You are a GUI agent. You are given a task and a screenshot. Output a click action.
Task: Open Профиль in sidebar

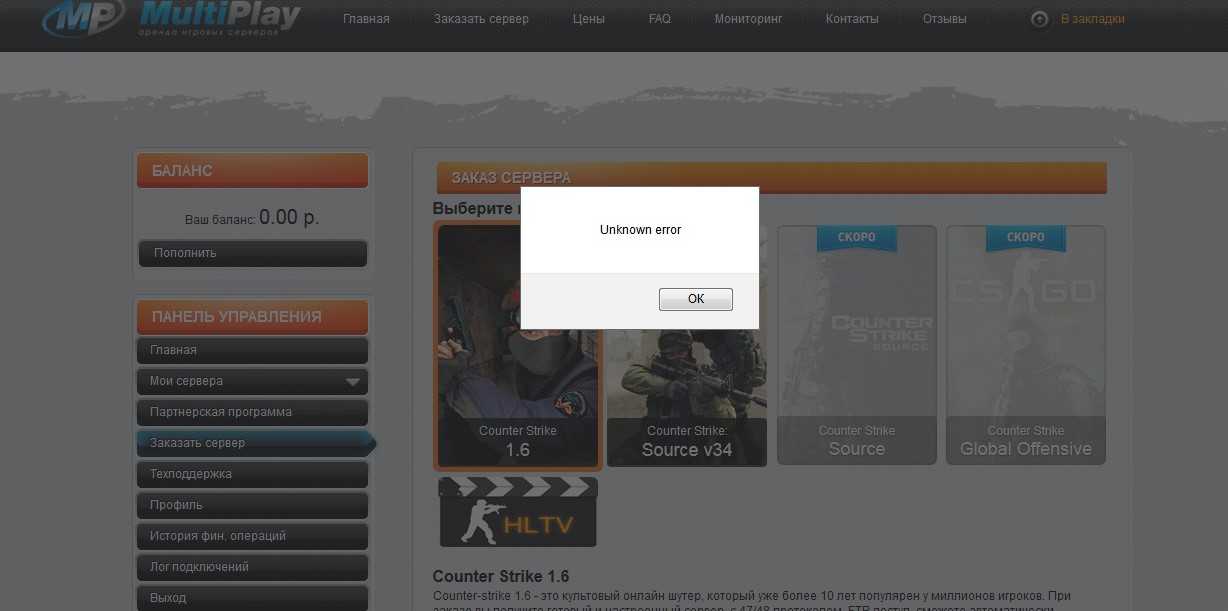(x=253, y=505)
